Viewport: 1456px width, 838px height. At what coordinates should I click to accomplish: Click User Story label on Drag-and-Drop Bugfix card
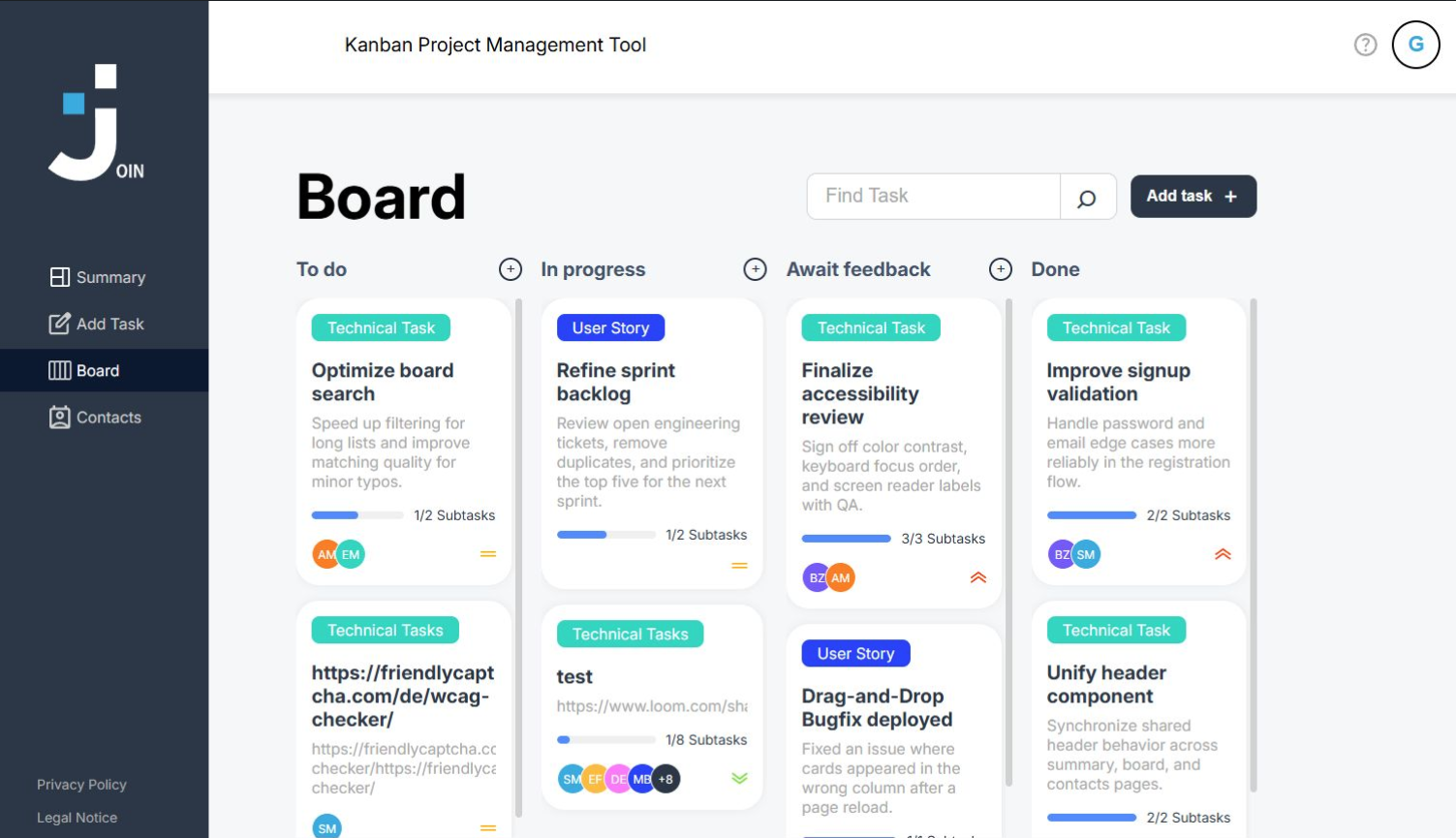tap(855, 653)
